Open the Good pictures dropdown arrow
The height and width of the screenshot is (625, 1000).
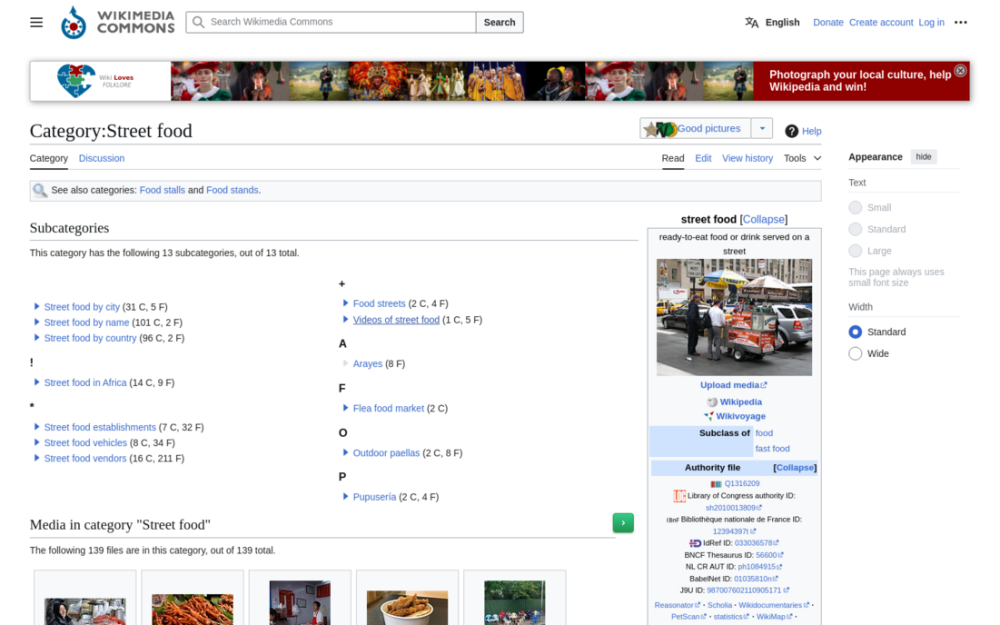(x=762, y=128)
